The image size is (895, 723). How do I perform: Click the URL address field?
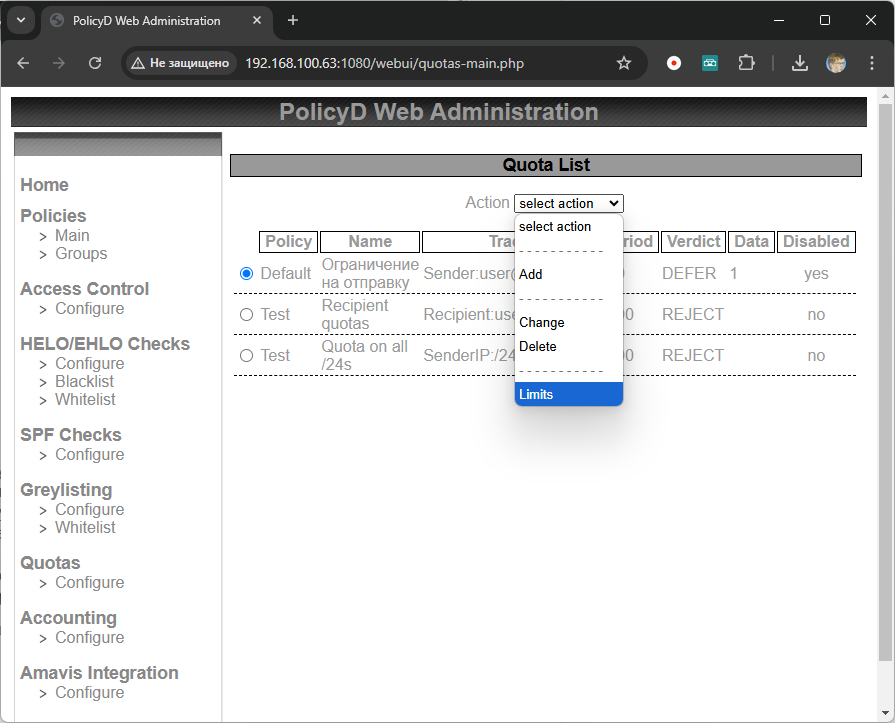point(384,63)
